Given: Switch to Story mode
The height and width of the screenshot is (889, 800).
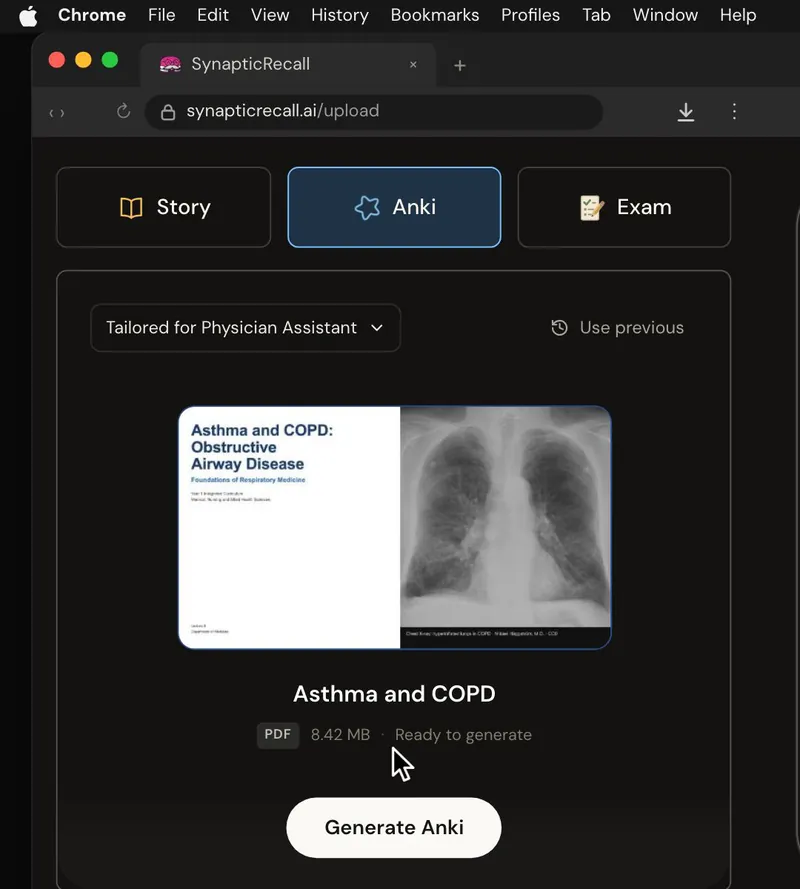Looking at the screenshot, I should (x=164, y=208).
